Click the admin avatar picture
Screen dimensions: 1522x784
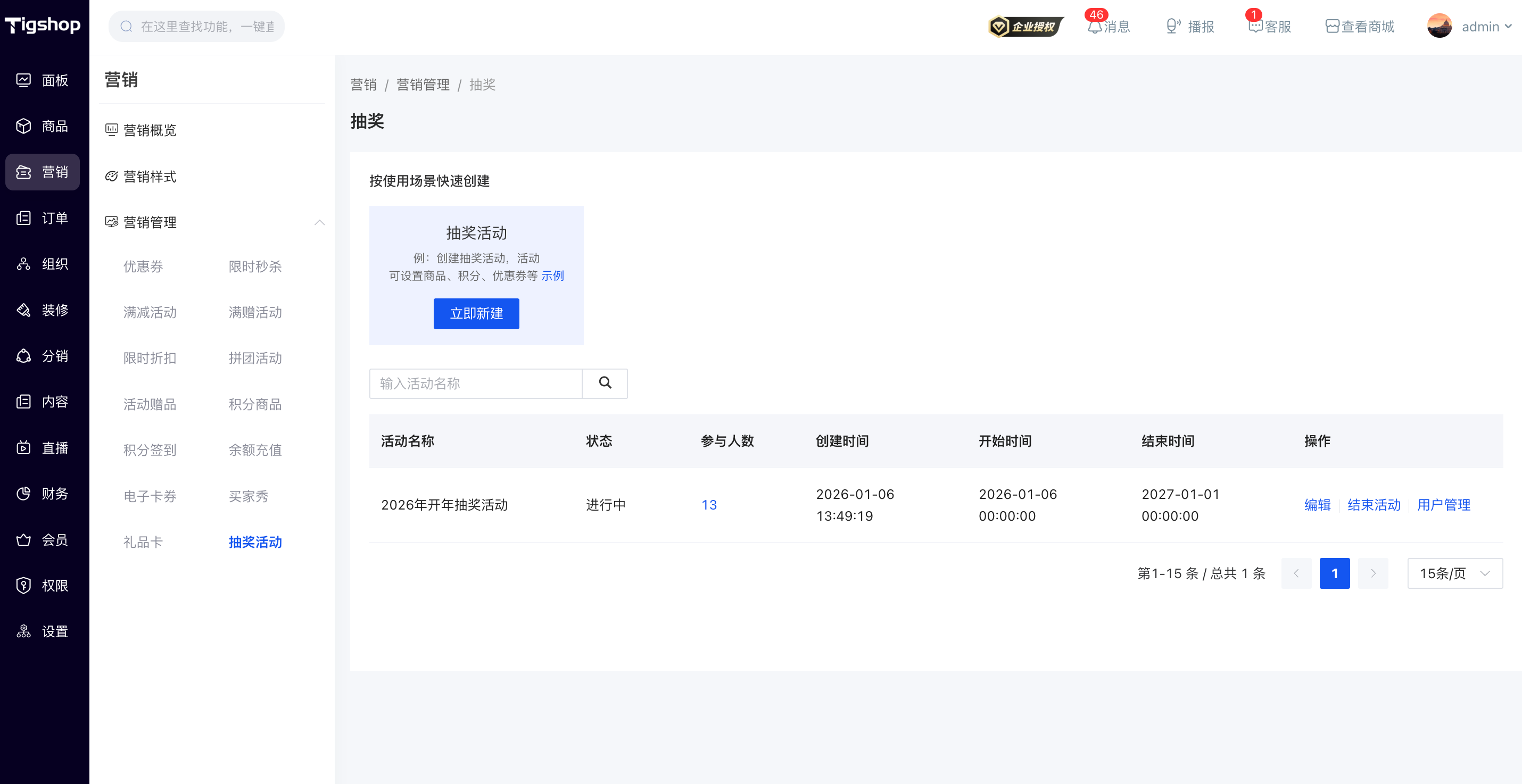pos(1440,26)
